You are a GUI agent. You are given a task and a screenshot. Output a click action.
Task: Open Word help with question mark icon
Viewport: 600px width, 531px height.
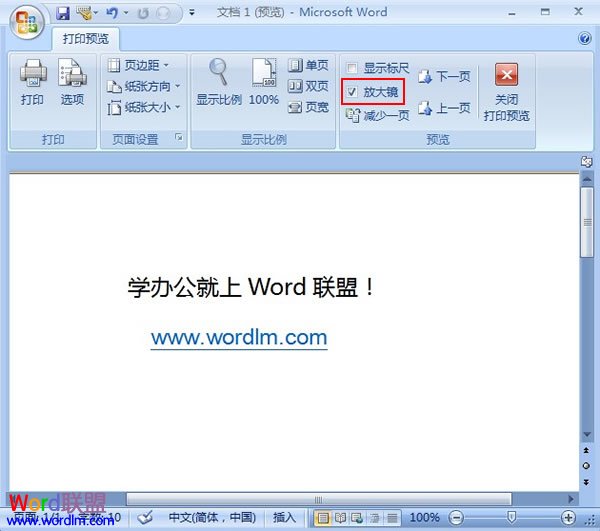click(584, 38)
